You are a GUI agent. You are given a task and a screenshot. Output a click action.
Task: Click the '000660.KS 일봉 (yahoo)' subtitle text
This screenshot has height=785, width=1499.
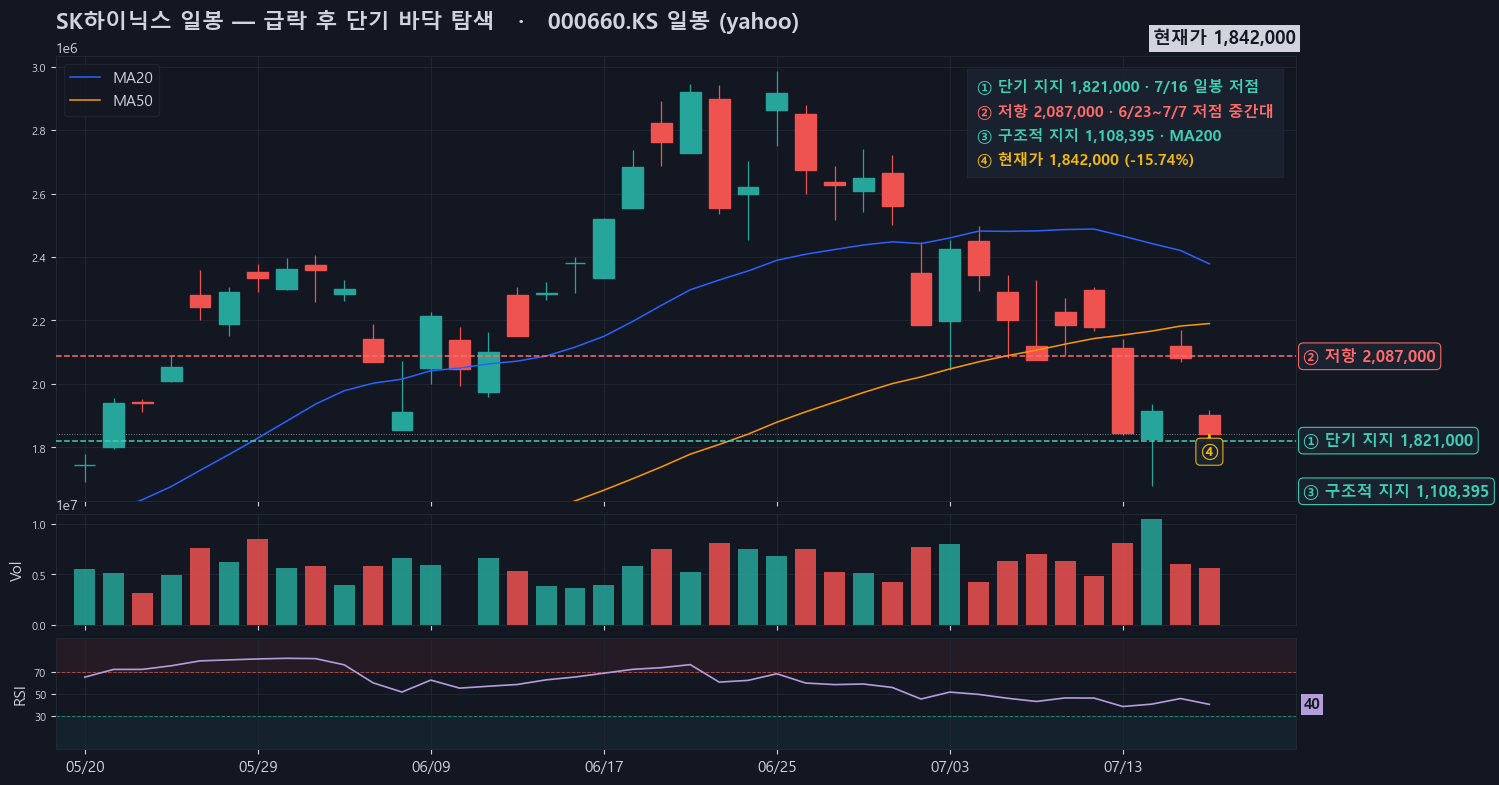(x=673, y=22)
